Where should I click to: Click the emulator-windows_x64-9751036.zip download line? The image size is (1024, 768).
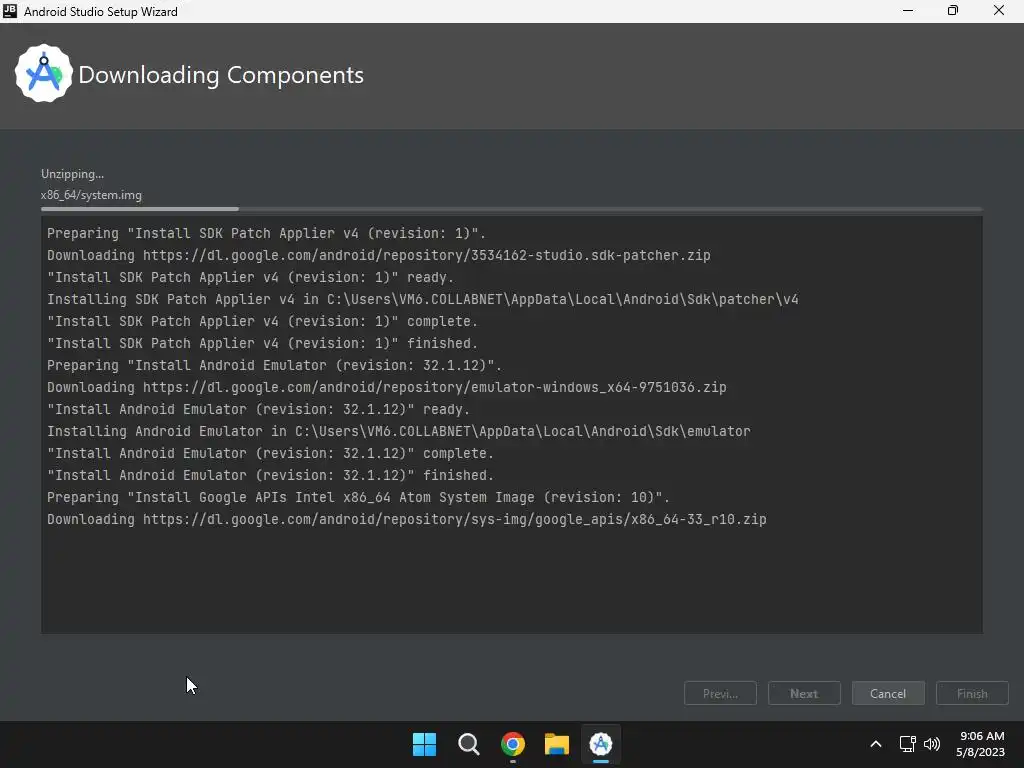point(387,387)
